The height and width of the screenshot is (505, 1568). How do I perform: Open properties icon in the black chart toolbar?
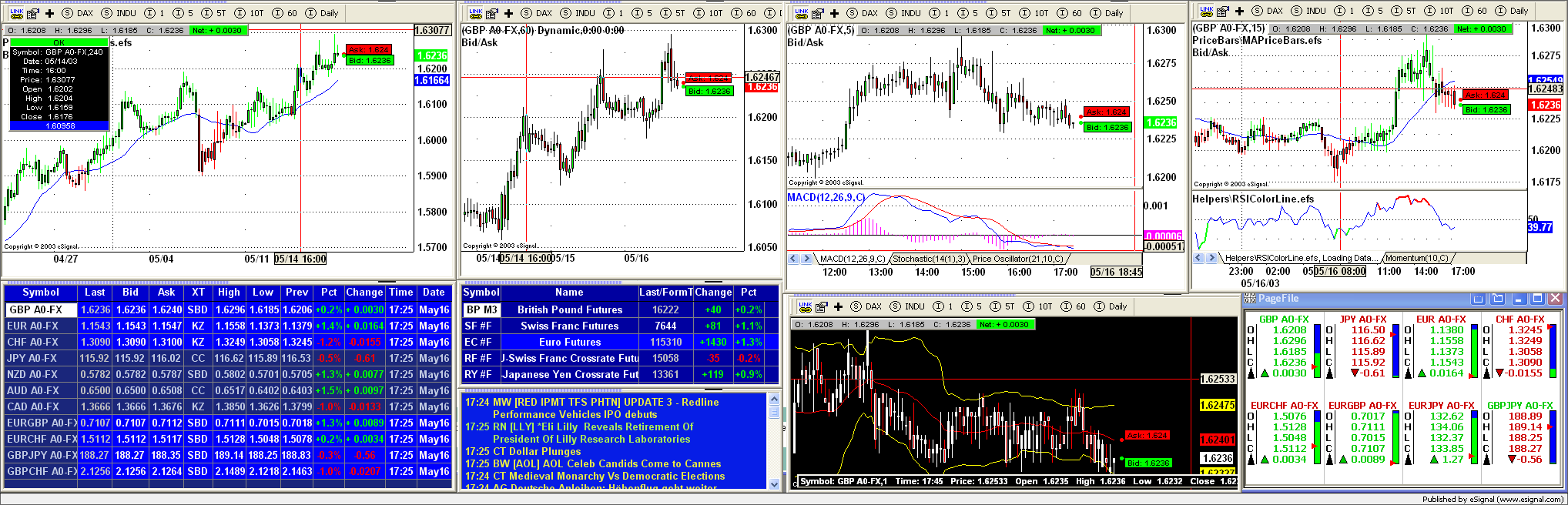pos(822,306)
